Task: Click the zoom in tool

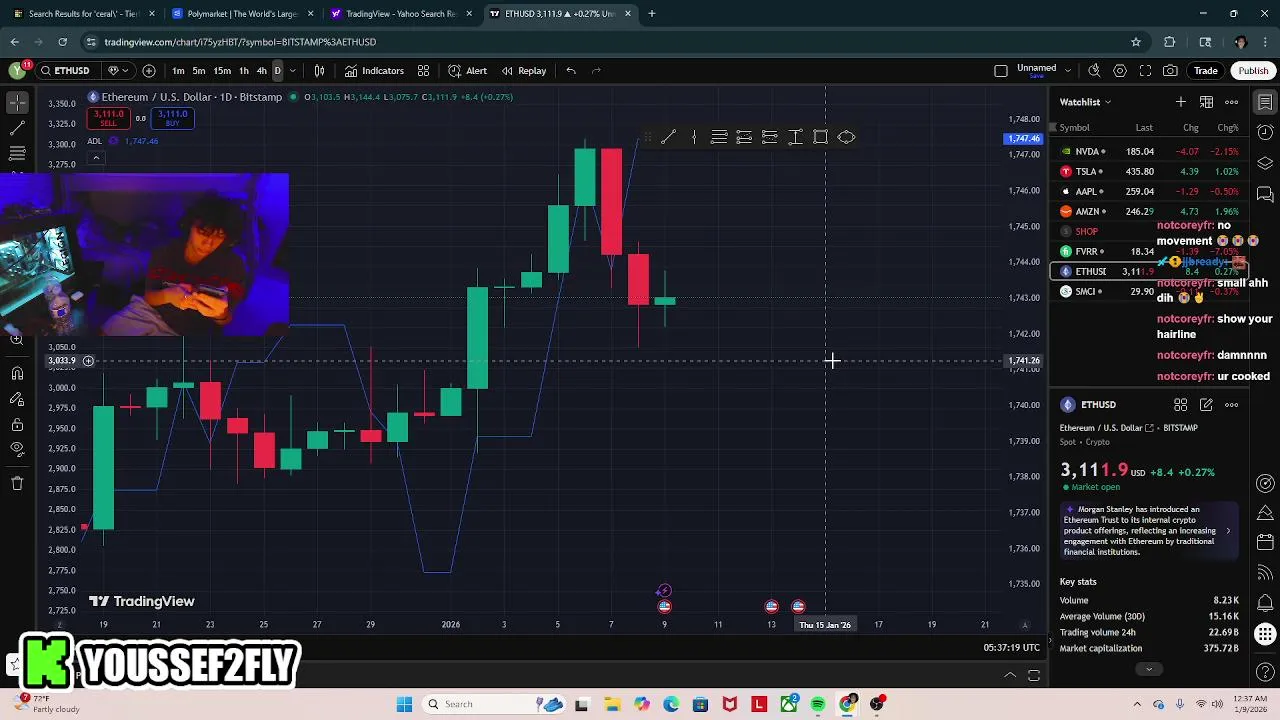Action: click(x=17, y=339)
